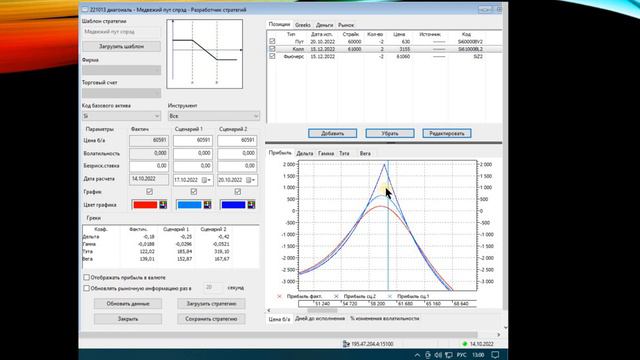Open the 'Торговый счет' dropdown
640x360 pixels.
click(121, 93)
